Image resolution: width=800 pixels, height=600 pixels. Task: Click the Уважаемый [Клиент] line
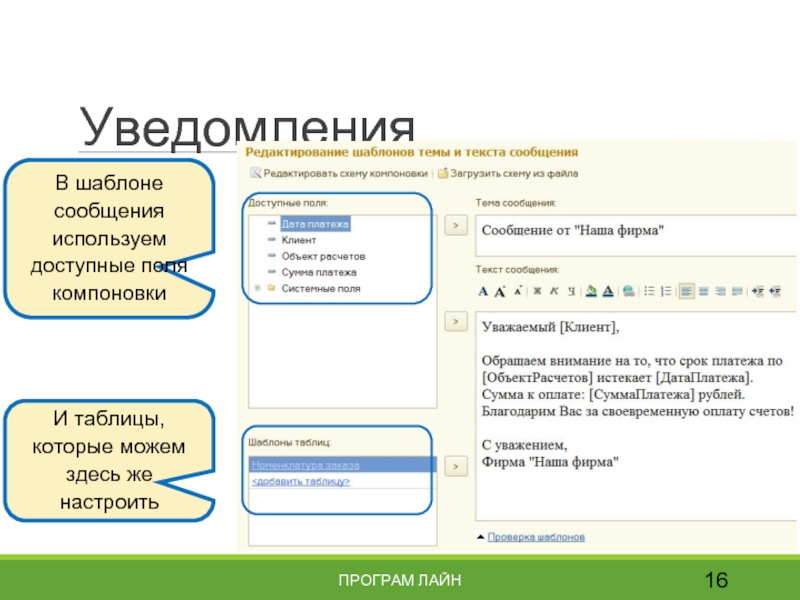(551, 327)
